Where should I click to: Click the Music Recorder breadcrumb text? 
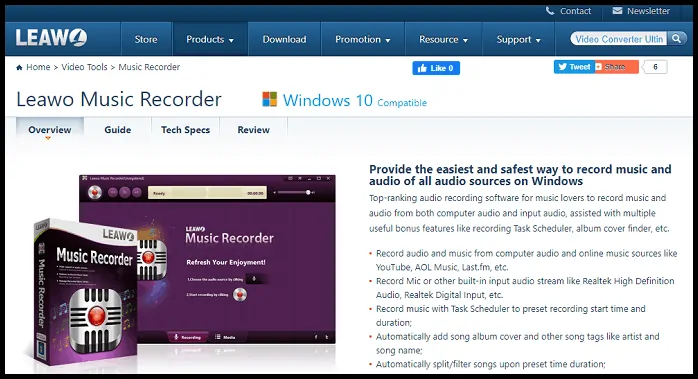tap(149, 67)
